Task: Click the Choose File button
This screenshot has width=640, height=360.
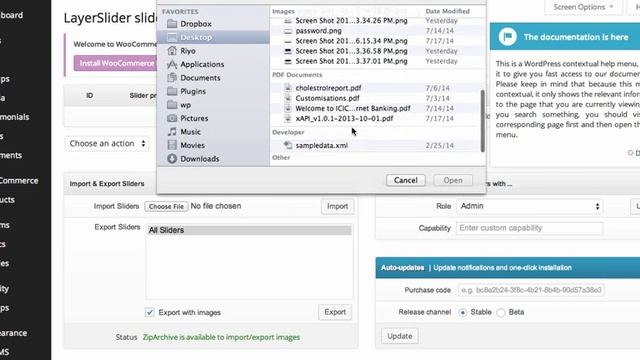Action: [166, 207]
